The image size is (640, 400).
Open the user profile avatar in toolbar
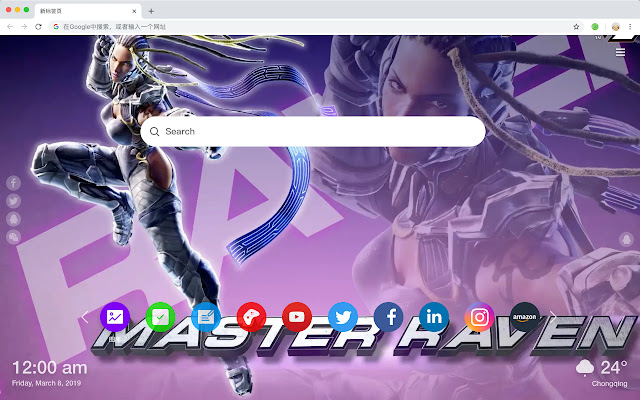(x=616, y=27)
